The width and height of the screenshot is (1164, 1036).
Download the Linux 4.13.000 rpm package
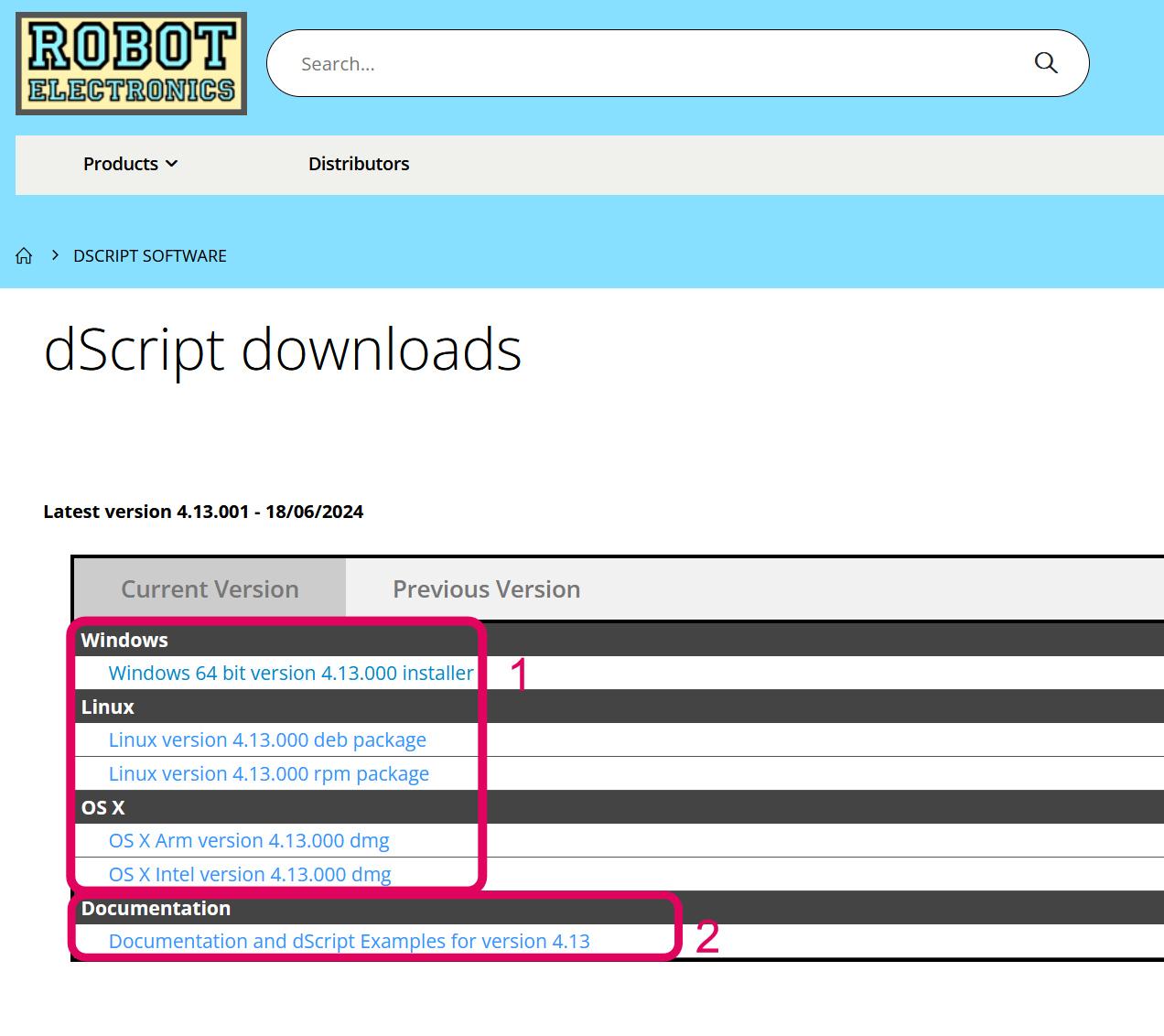point(268,774)
